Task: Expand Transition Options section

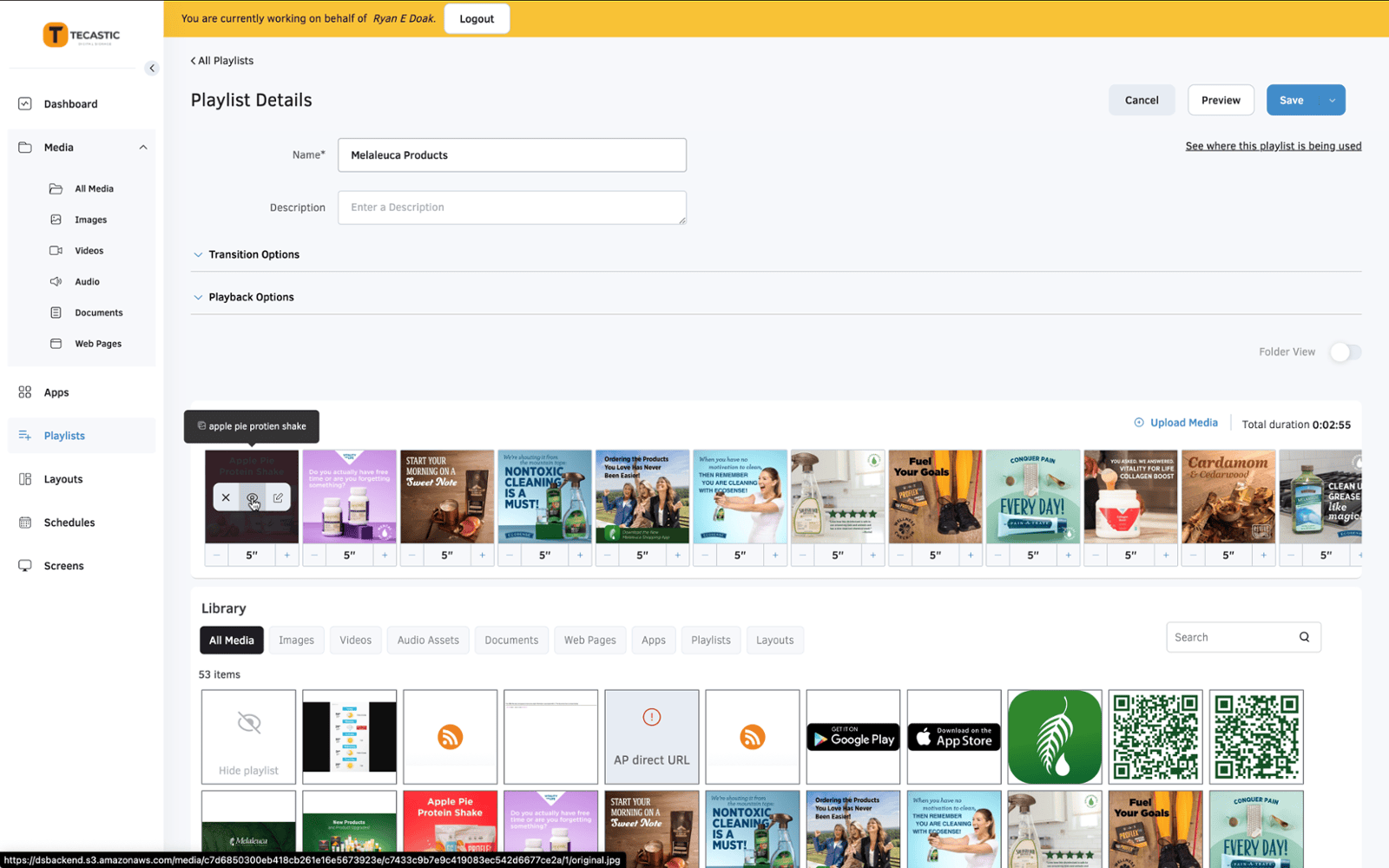Action: [253, 254]
